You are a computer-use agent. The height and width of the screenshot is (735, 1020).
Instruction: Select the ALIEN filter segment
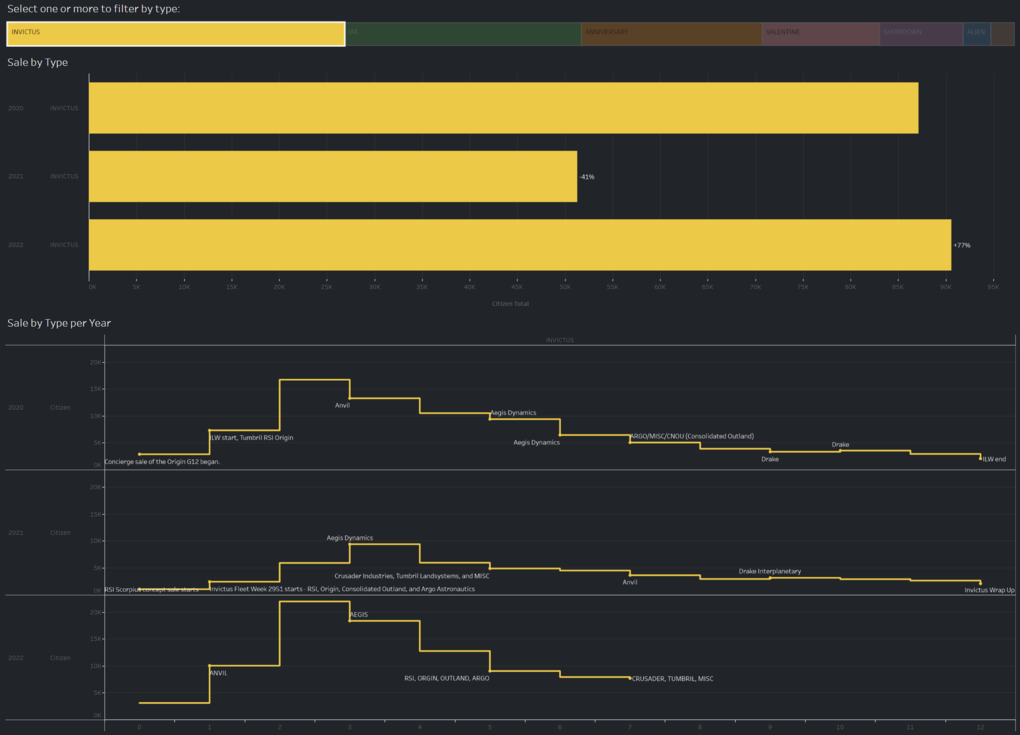click(x=977, y=33)
